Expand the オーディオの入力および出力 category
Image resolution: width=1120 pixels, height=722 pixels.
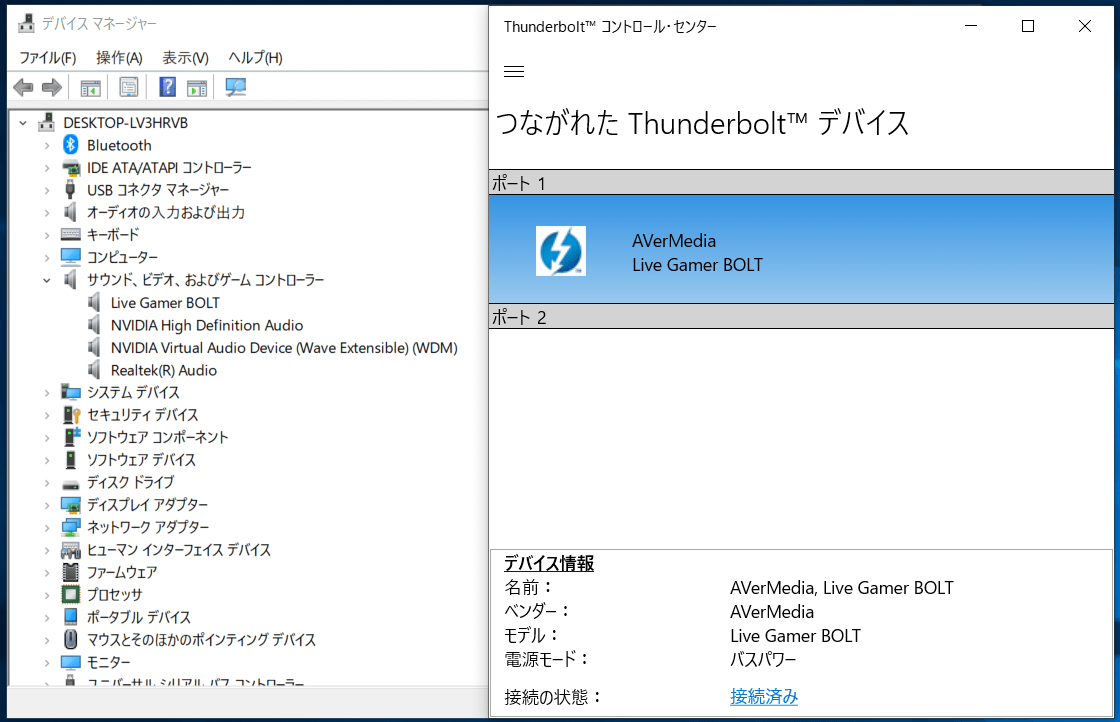click(x=47, y=213)
